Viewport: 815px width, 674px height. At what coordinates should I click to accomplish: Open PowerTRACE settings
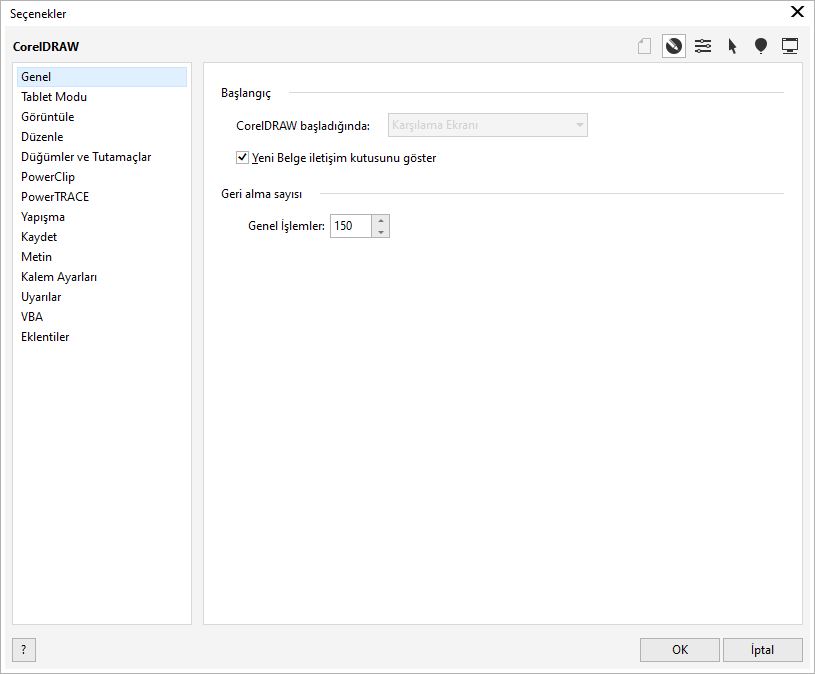(102, 196)
